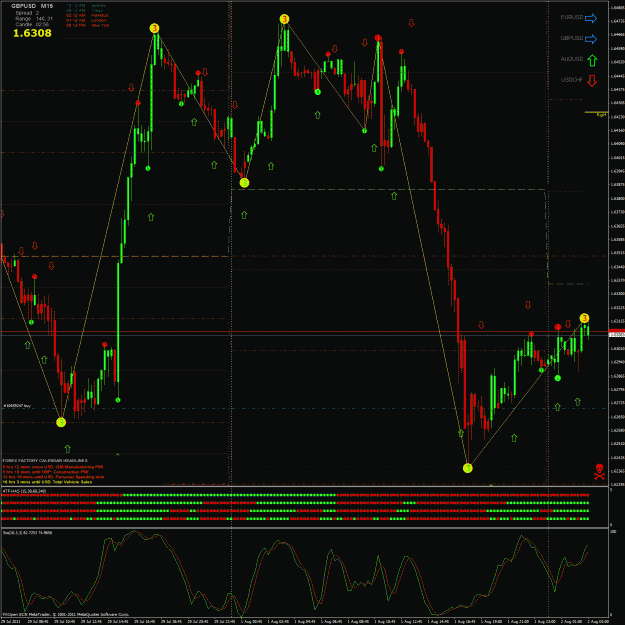Viewport: 625px width, 625px height.
Task: Open the USD Personal Spending headline
Action: (53, 477)
